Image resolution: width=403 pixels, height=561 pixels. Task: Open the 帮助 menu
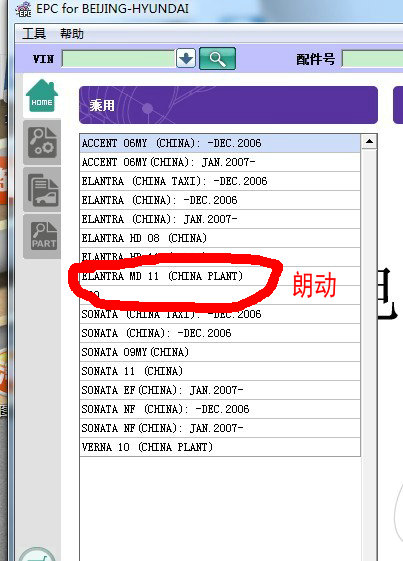pyautogui.click(x=72, y=34)
